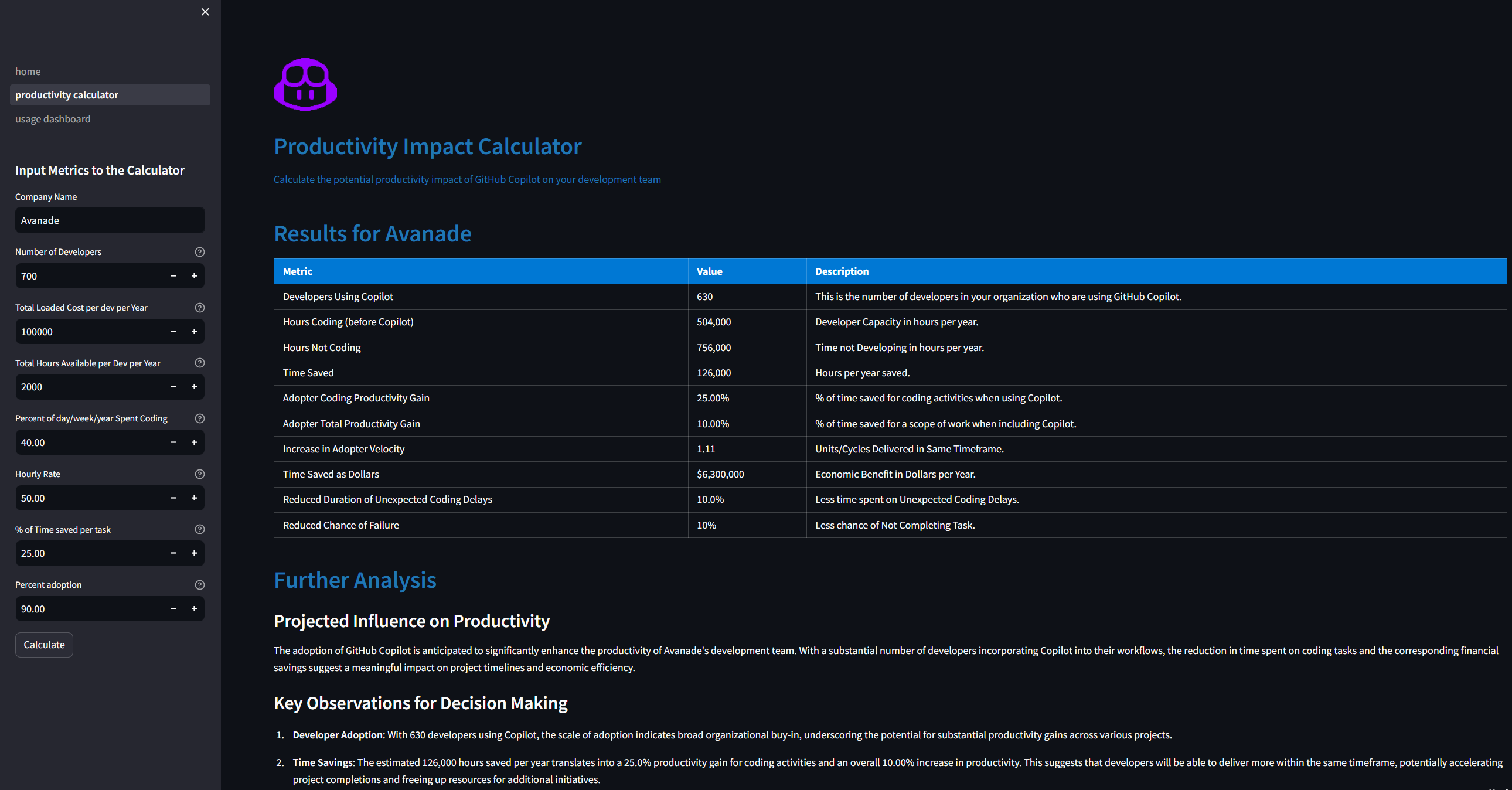1512x790 pixels.
Task: Show help for Percent adoption
Action: pos(200,585)
